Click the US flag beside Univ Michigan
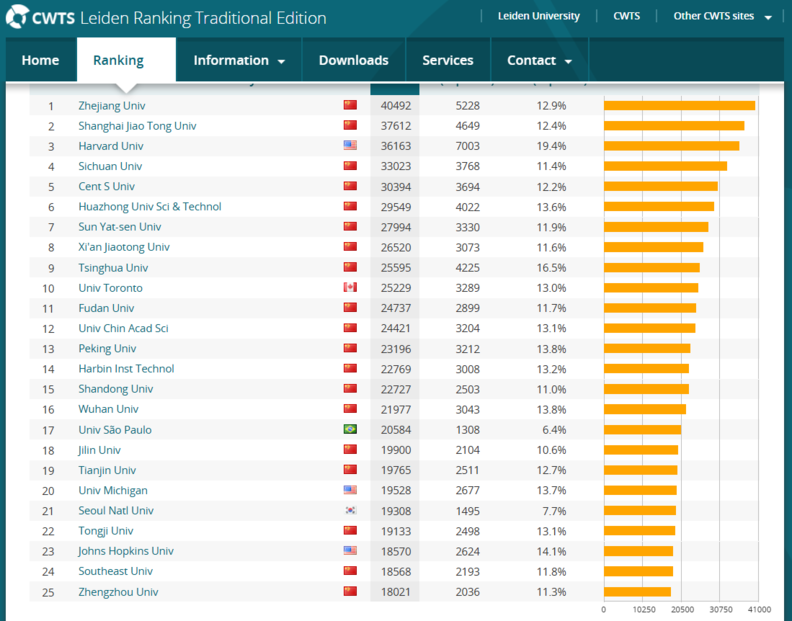 (x=350, y=490)
